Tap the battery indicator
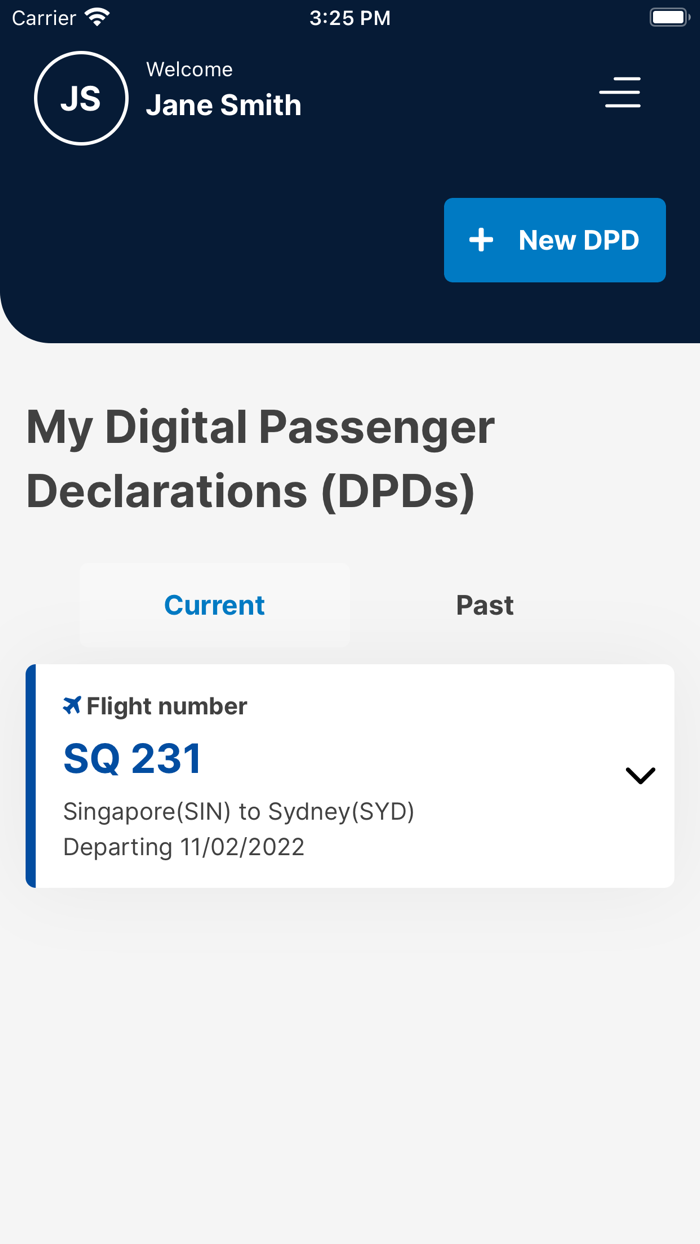Image resolution: width=700 pixels, height=1244 pixels. pyautogui.click(x=668, y=16)
